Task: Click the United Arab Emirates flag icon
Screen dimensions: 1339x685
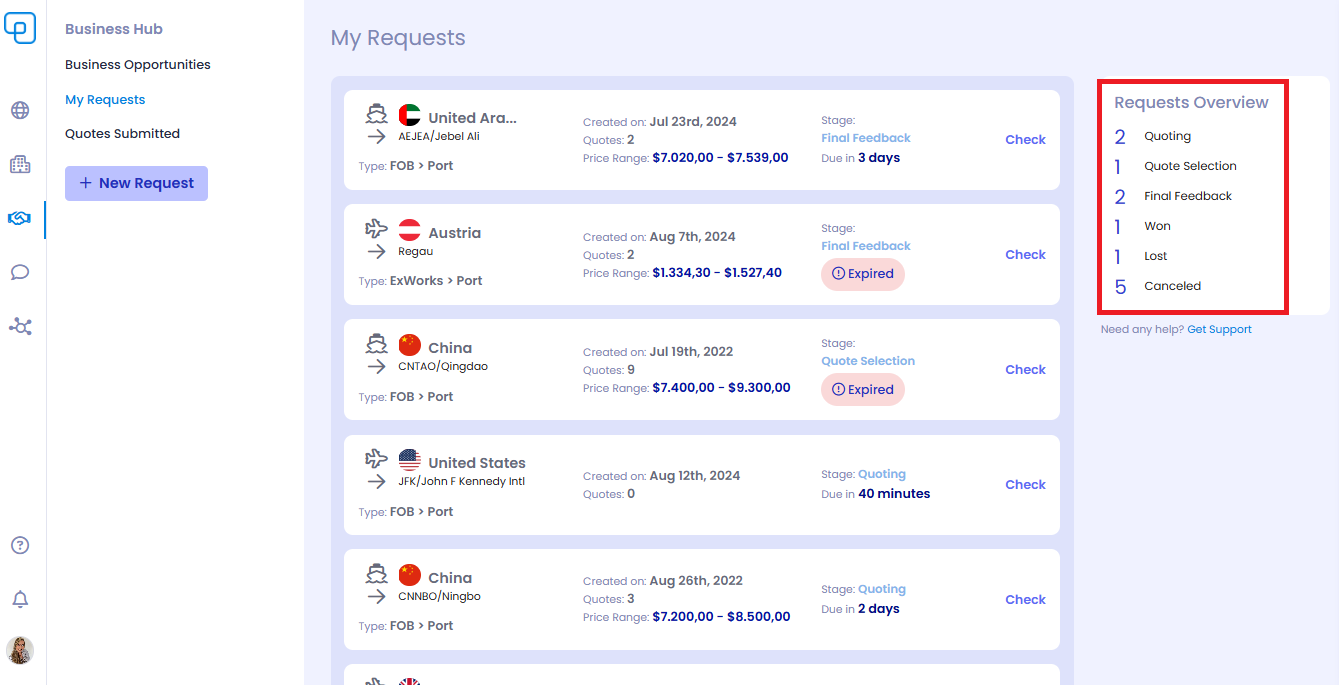Action: (410, 115)
